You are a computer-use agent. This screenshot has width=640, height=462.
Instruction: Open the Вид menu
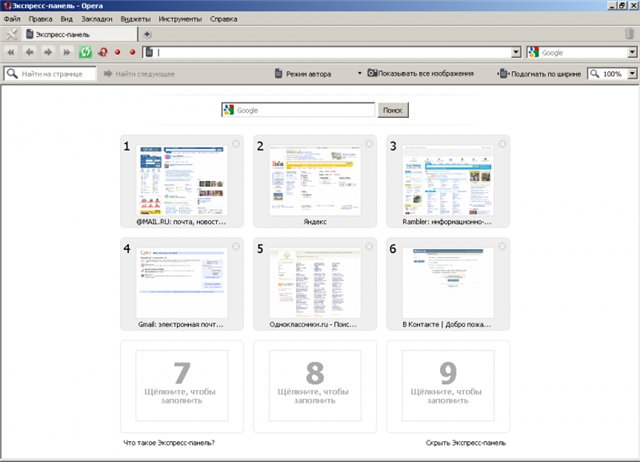point(67,19)
